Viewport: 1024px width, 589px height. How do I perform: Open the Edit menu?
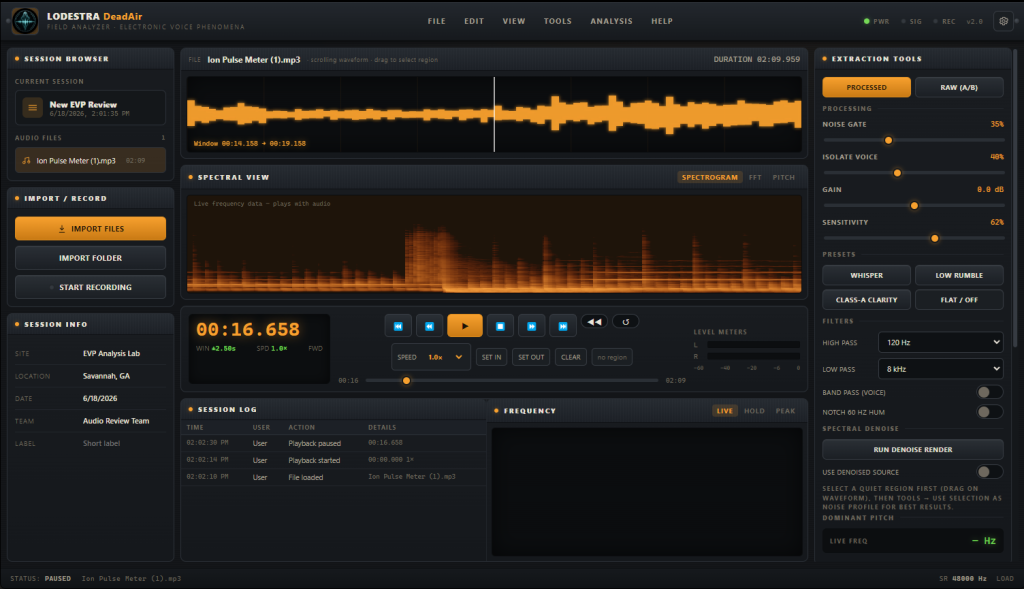click(x=474, y=21)
